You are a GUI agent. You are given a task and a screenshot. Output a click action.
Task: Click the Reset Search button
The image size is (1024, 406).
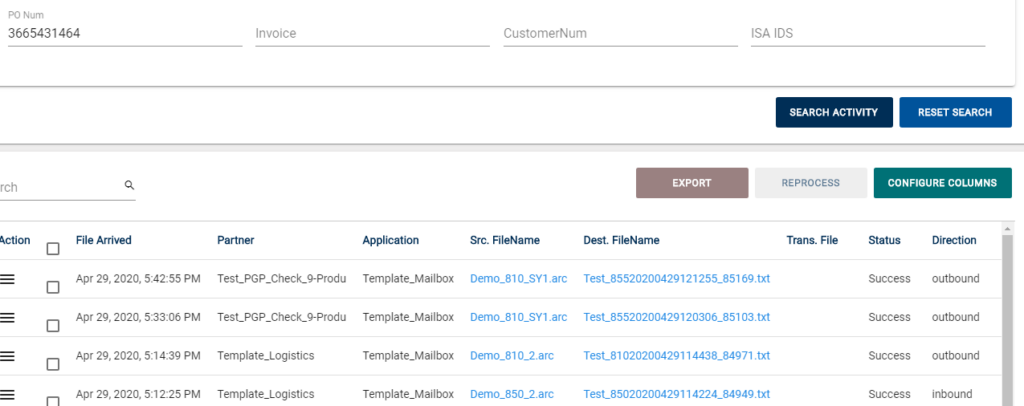955,112
